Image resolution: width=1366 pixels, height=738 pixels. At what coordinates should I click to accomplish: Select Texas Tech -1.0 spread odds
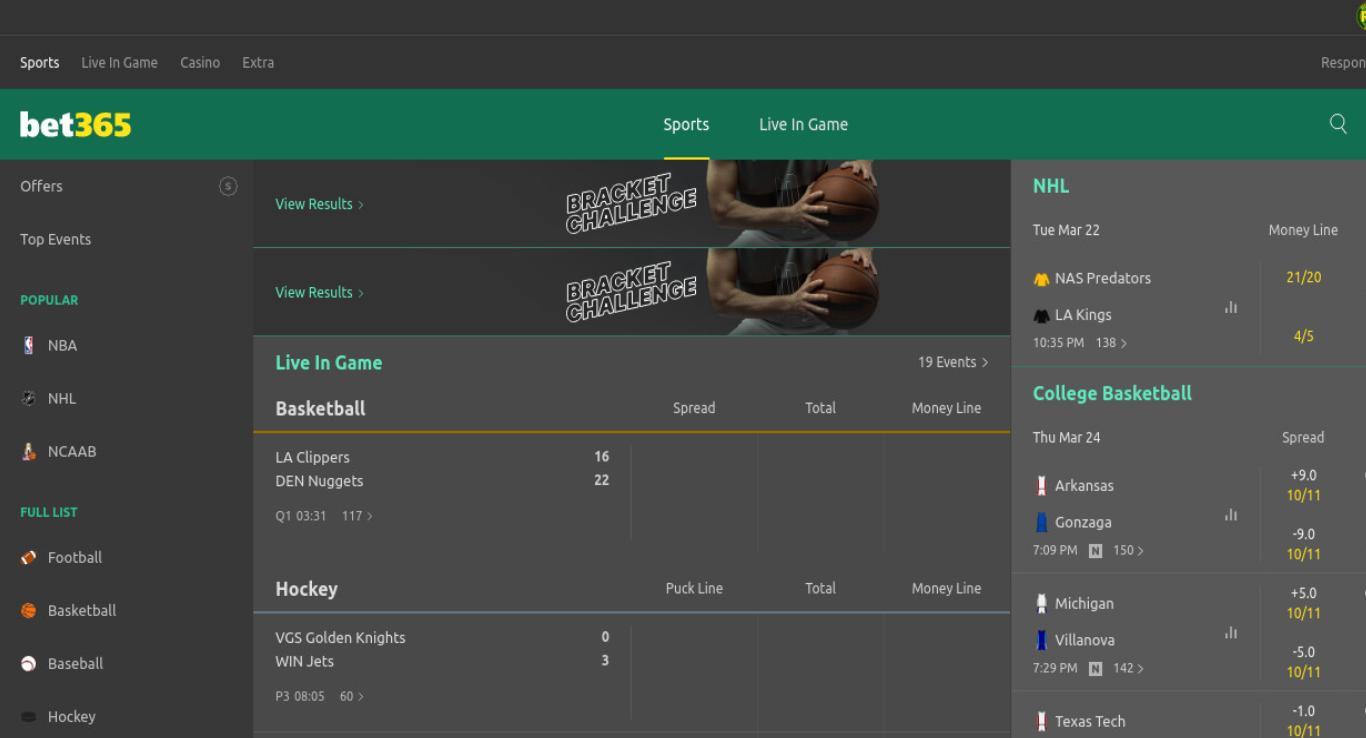[x=1304, y=721]
